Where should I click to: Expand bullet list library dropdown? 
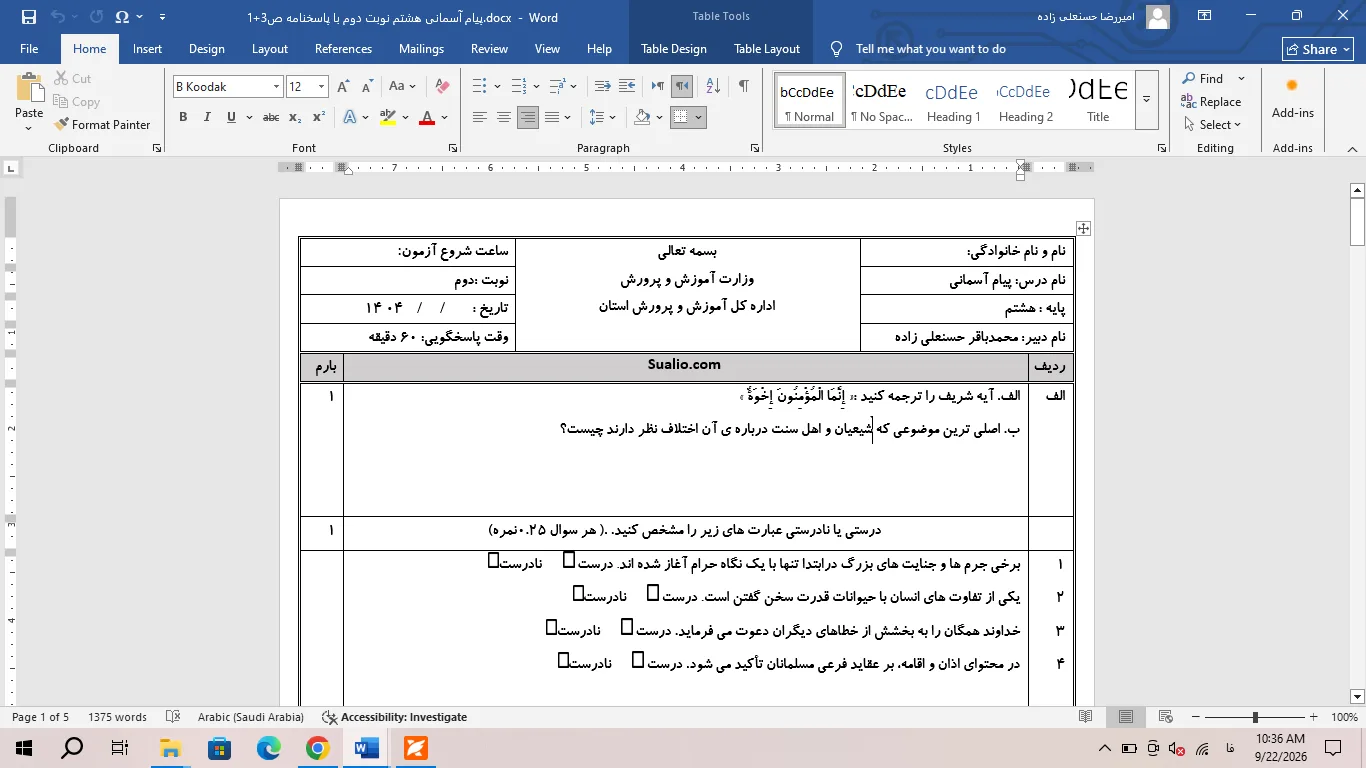pyautogui.click(x=497, y=86)
